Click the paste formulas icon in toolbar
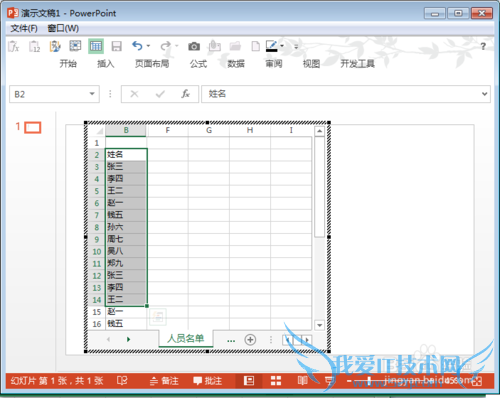Image resolution: width=500 pixels, height=398 pixels. coord(14,46)
